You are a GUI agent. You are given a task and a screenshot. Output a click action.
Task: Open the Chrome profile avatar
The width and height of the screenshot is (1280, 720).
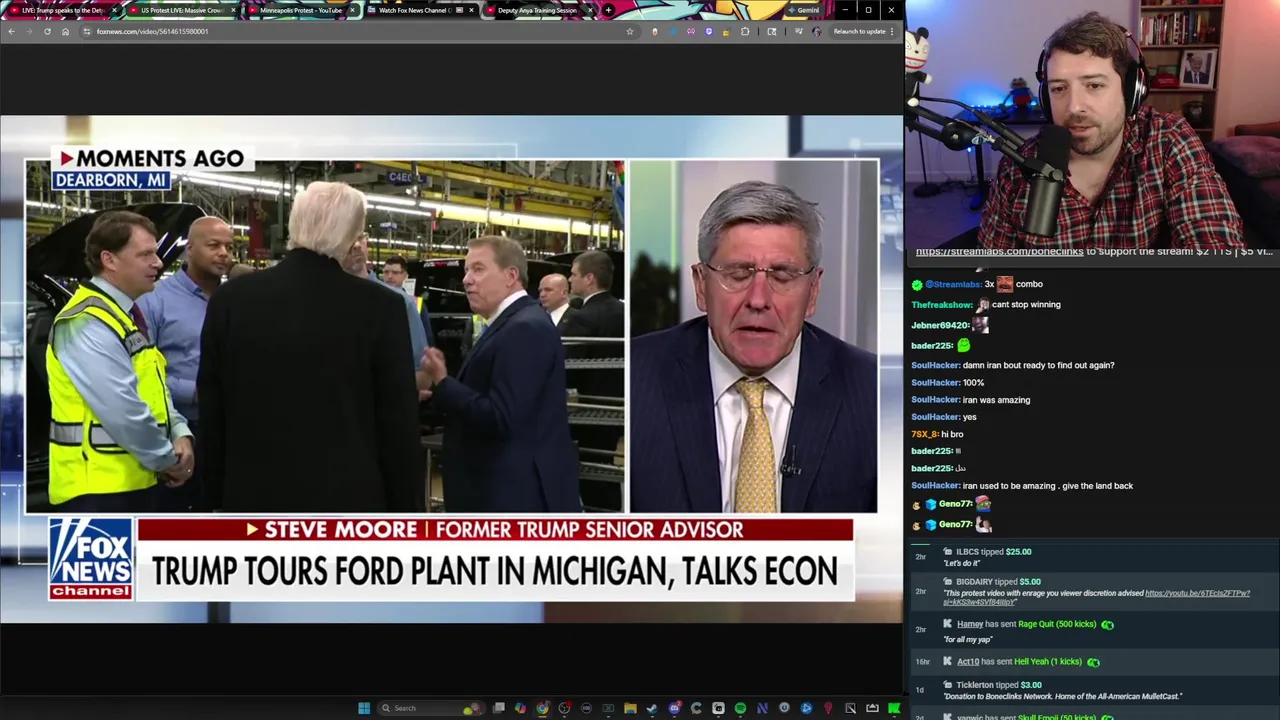[x=817, y=31]
